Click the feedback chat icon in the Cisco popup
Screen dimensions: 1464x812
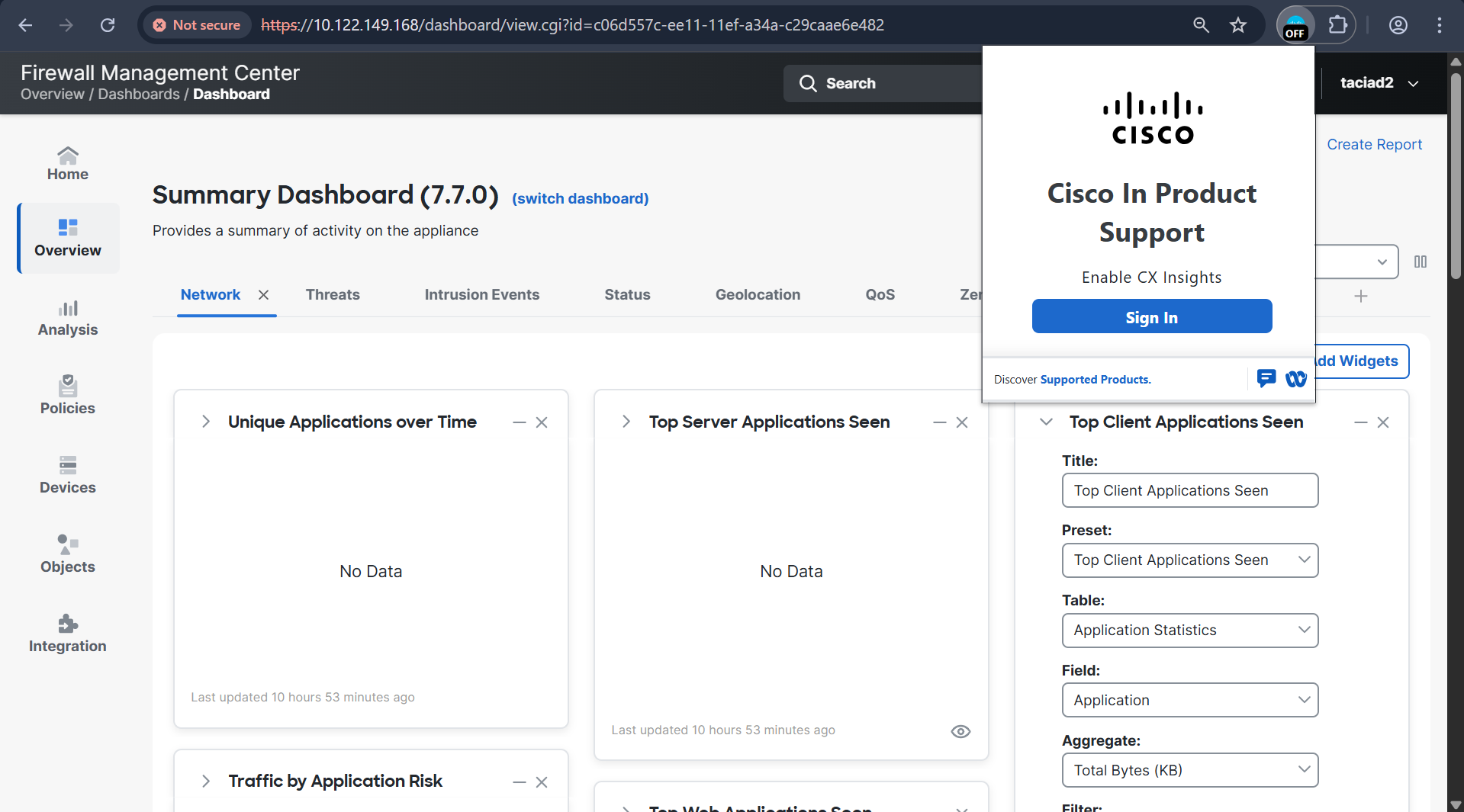click(1266, 378)
